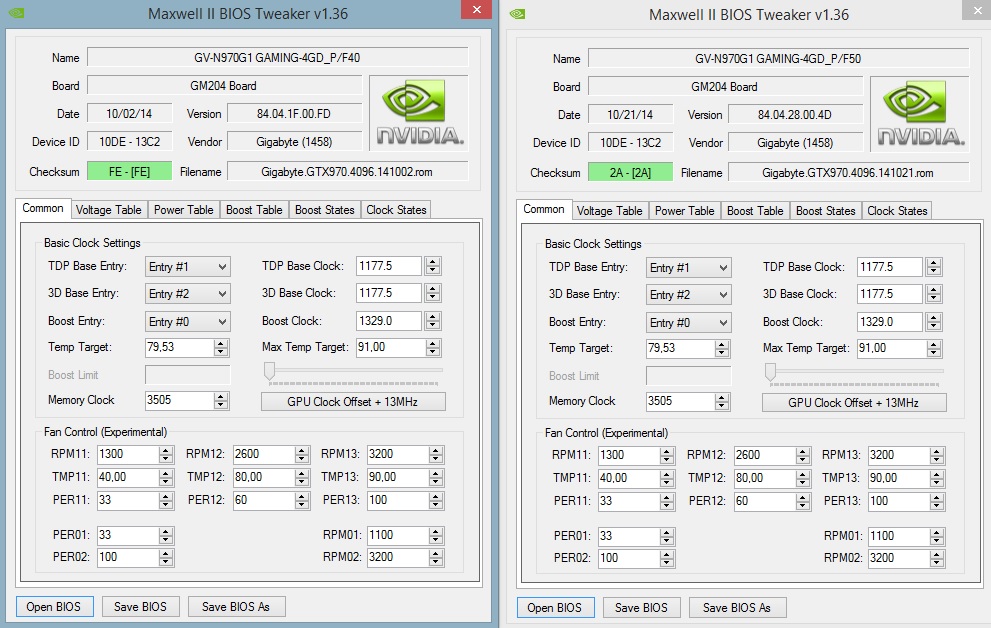Click GPU Clock Offset + 13MHz in left window
This screenshot has width=991, height=628.
tap(353, 402)
